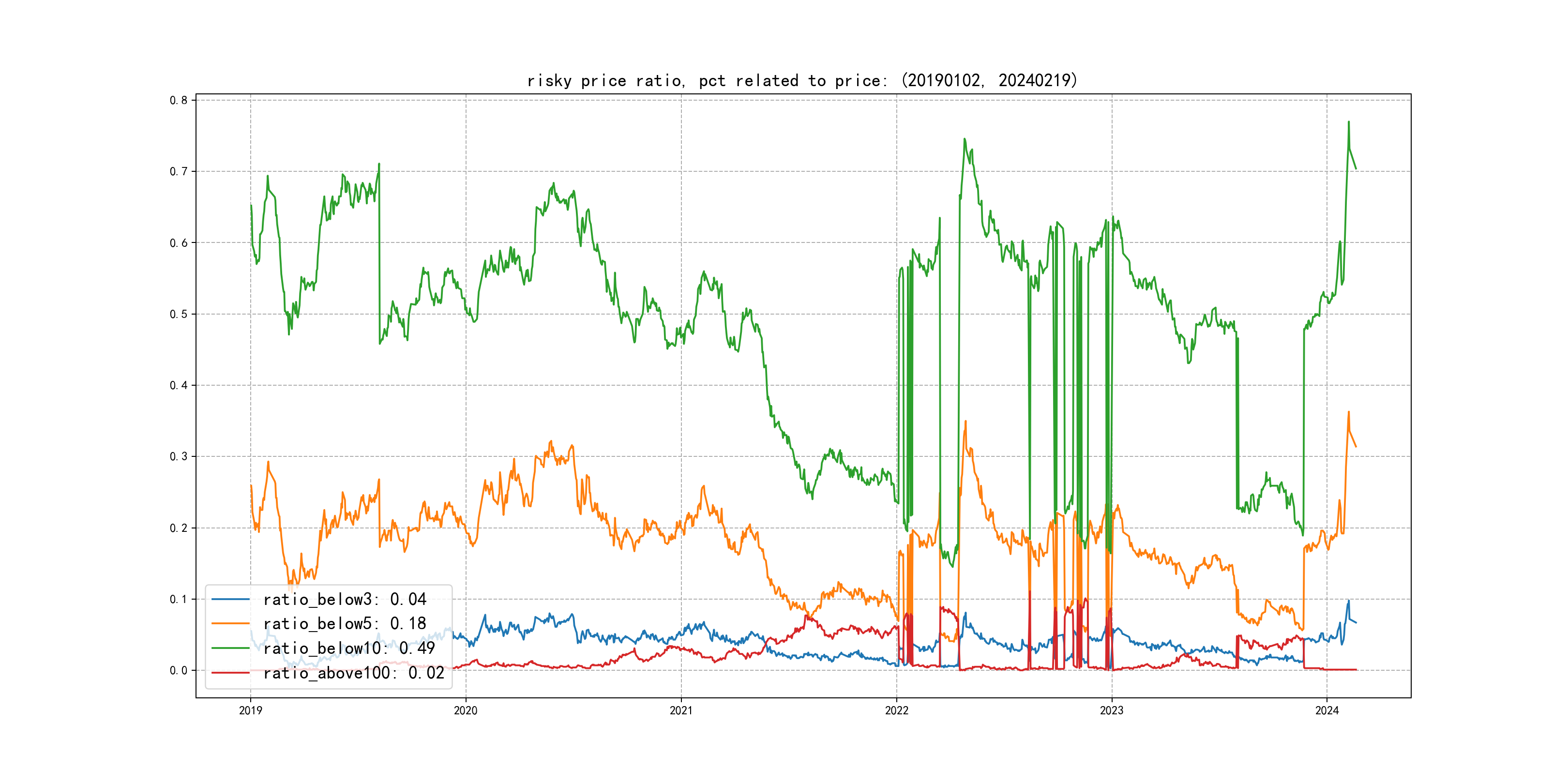Click the 0.8 y-axis tick label
Image resolution: width=1568 pixels, height=784 pixels.
pos(179,101)
